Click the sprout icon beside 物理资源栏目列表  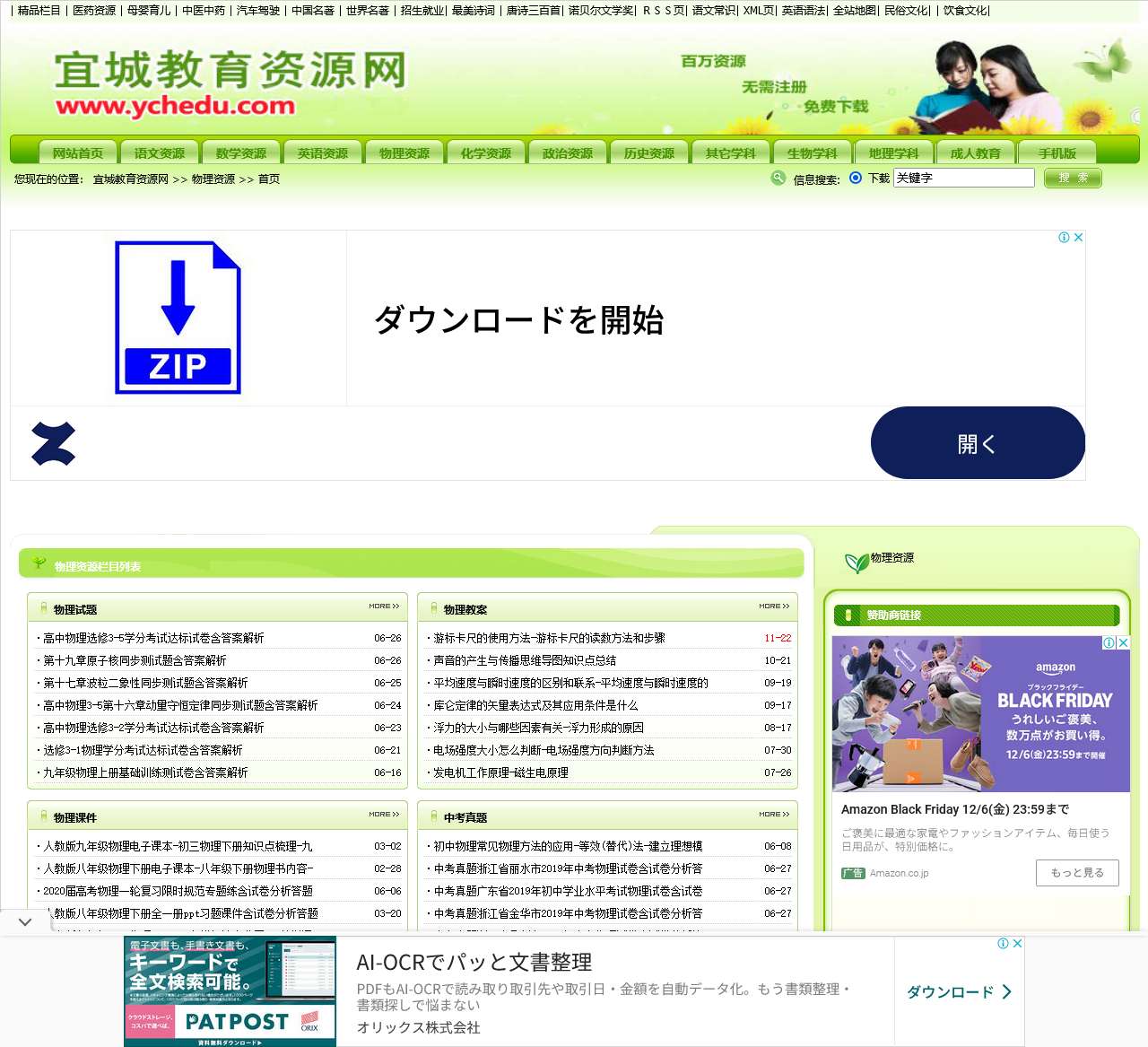click(39, 563)
